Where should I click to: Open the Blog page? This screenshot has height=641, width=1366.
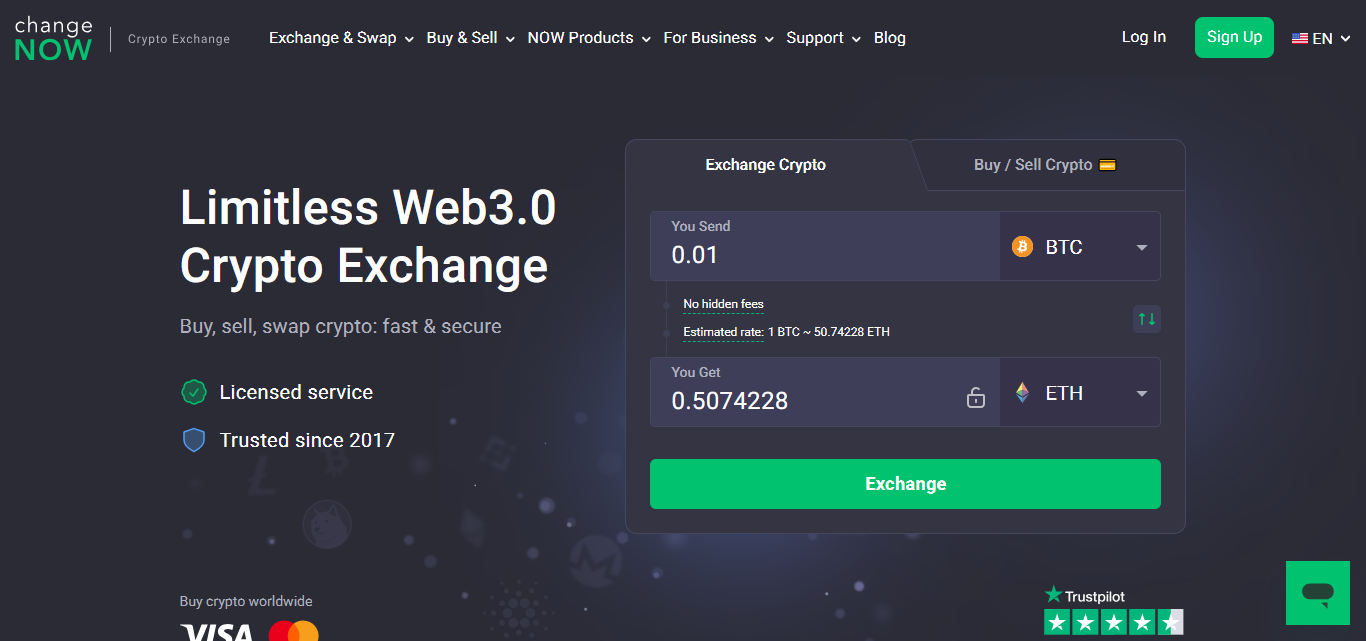[x=889, y=38]
